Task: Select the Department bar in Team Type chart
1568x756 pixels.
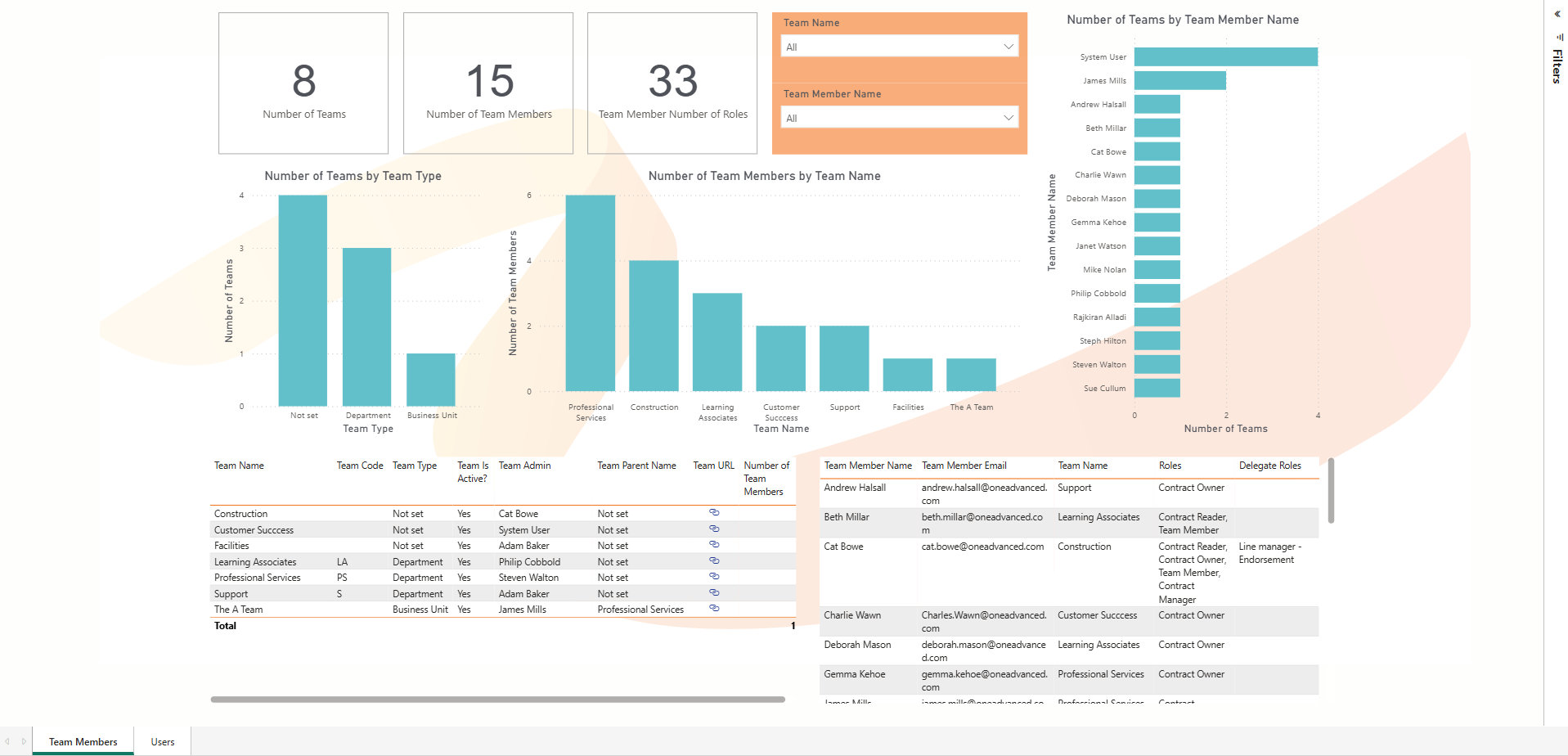Action: pyautogui.click(x=366, y=327)
